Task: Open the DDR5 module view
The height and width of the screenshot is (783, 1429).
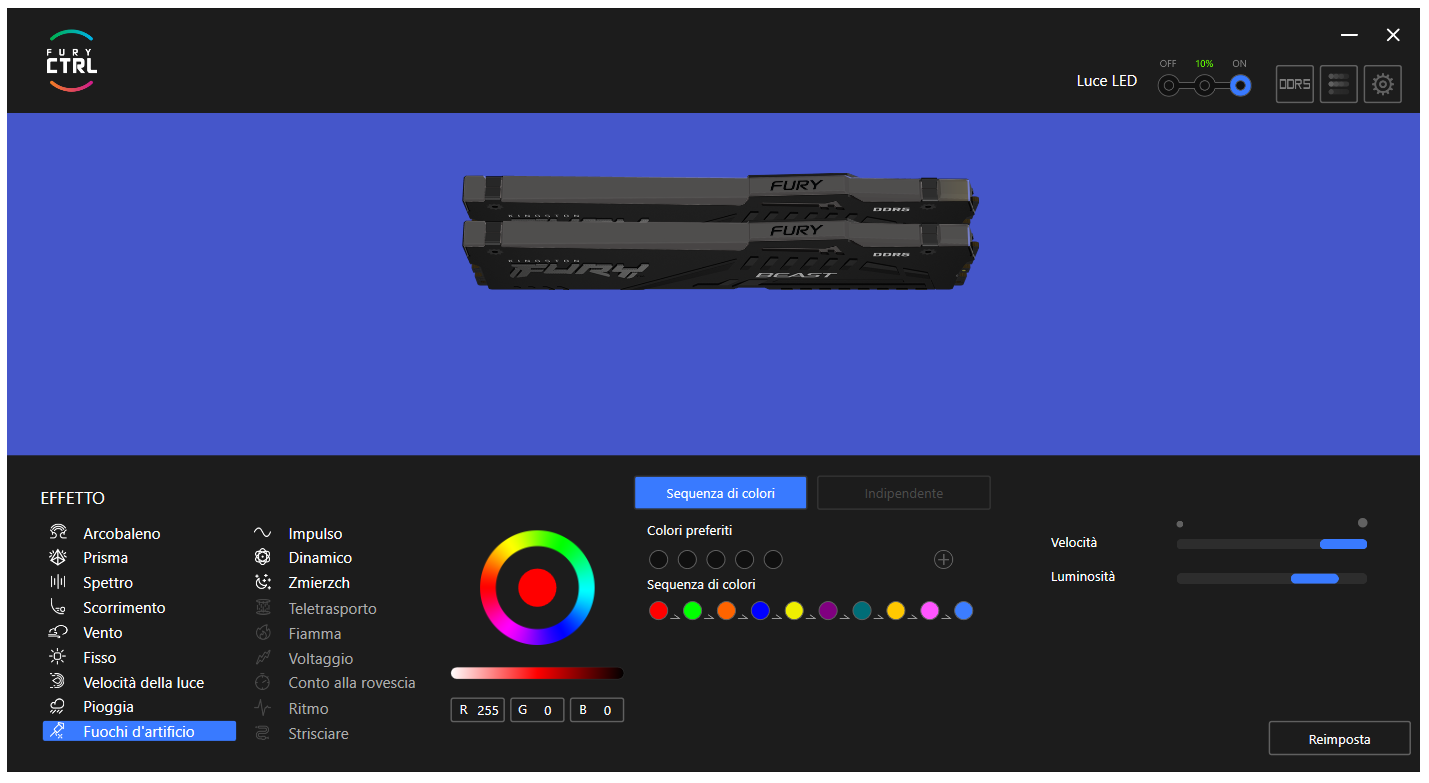Action: coord(1295,85)
